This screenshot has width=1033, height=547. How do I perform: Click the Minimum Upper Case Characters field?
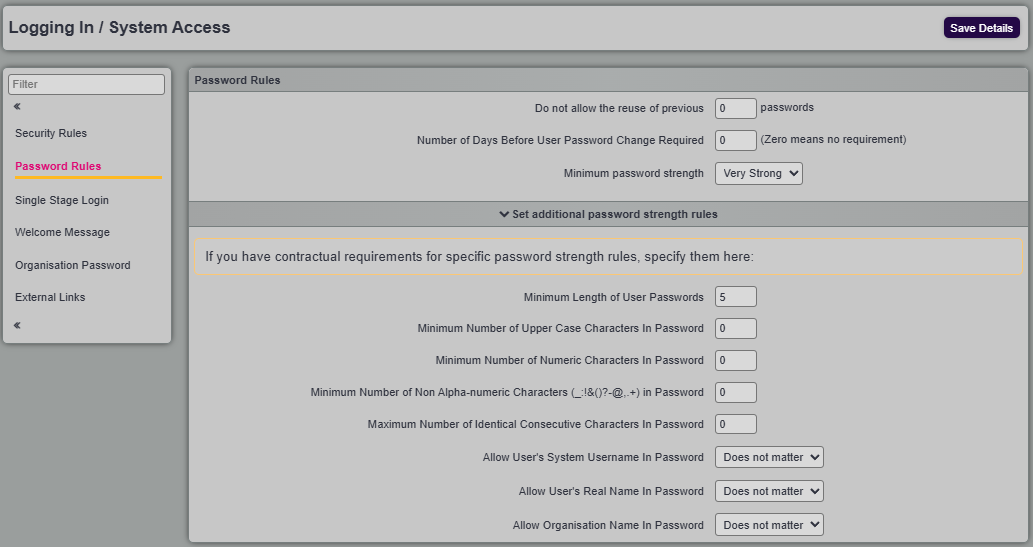pyautogui.click(x=735, y=328)
